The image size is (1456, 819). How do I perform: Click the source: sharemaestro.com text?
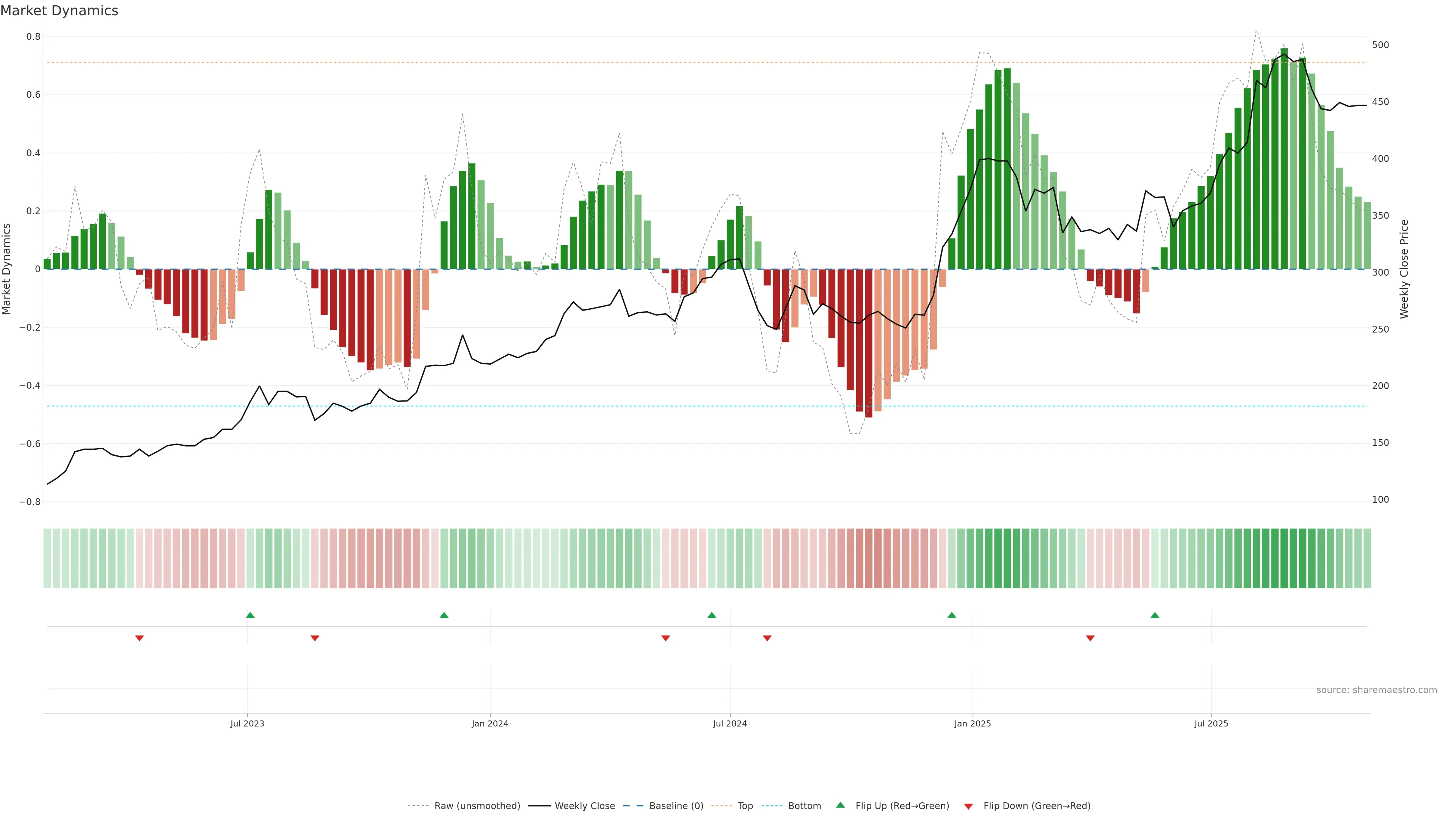[1376, 690]
